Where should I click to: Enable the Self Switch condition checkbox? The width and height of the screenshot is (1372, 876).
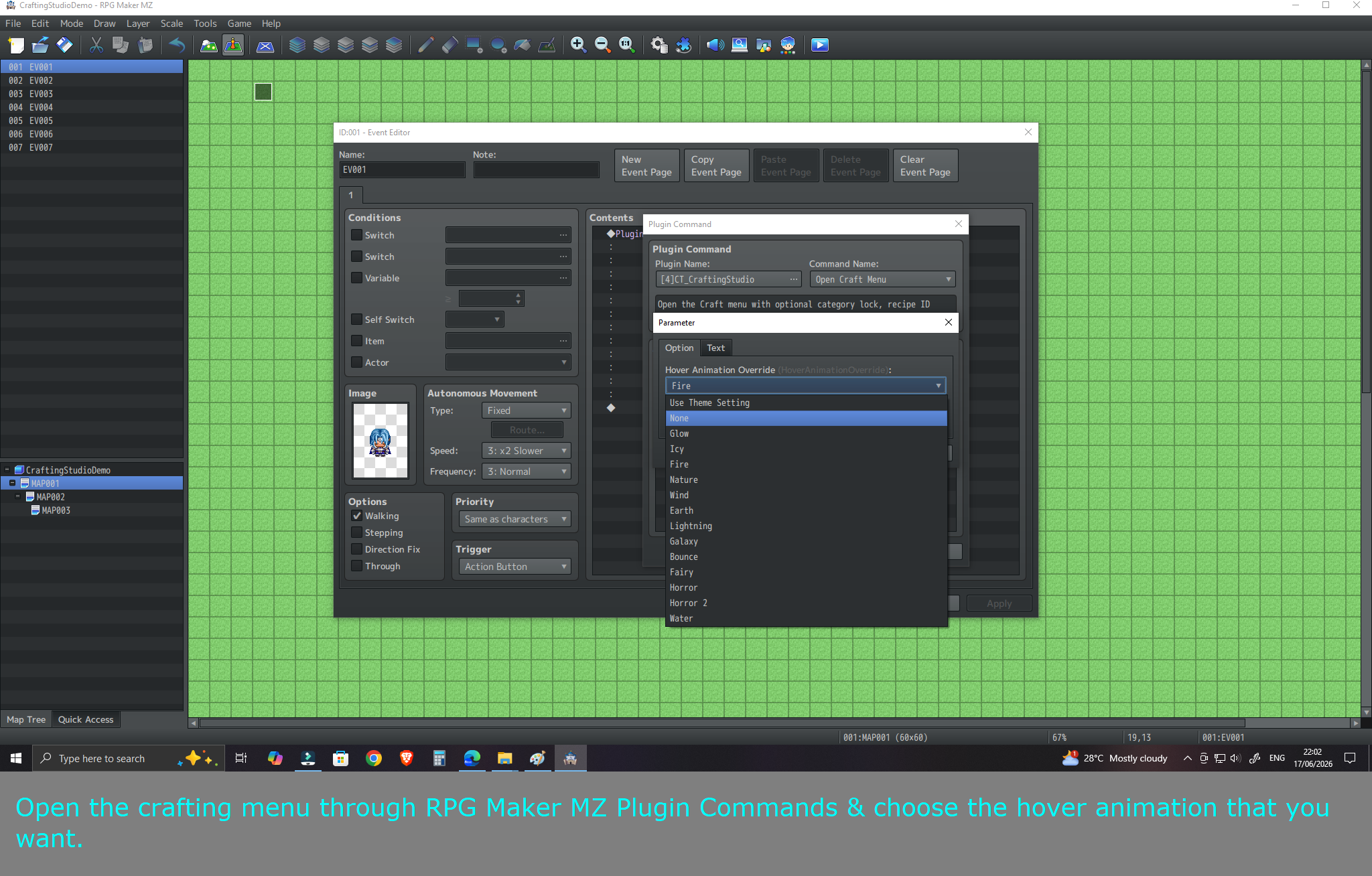click(357, 319)
